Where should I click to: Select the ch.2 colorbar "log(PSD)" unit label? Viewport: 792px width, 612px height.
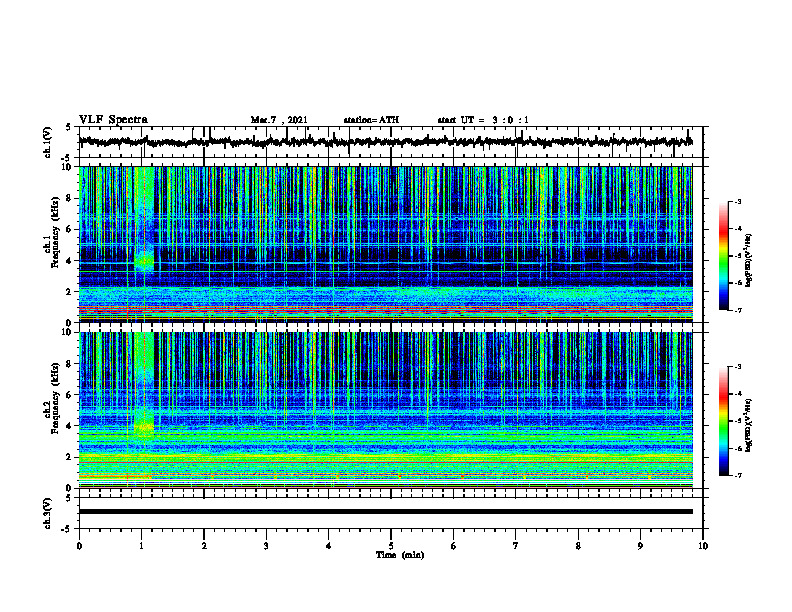[749, 425]
